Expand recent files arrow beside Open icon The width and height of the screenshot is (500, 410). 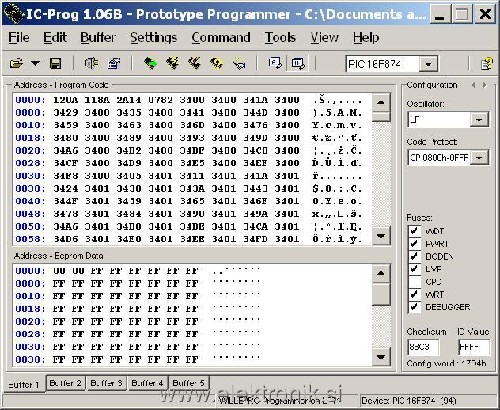(x=35, y=63)
